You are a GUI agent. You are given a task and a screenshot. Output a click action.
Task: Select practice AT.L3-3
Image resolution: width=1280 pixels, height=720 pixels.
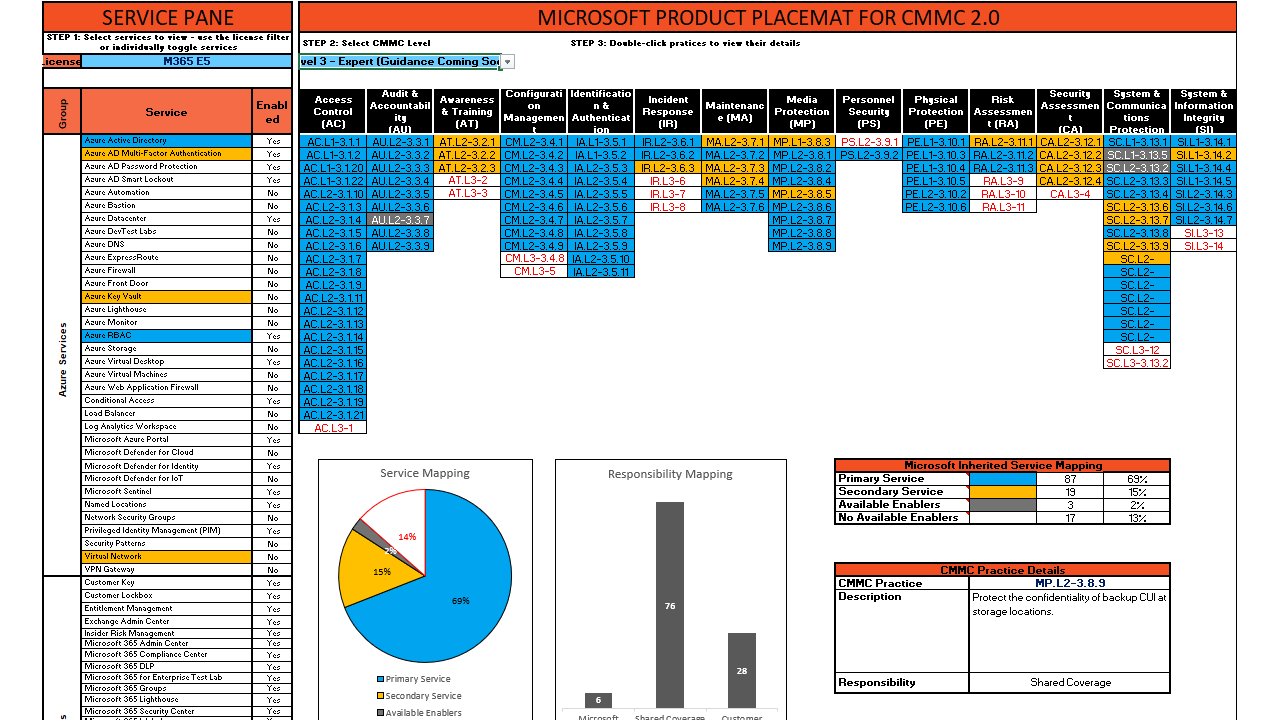coord(467,194)
